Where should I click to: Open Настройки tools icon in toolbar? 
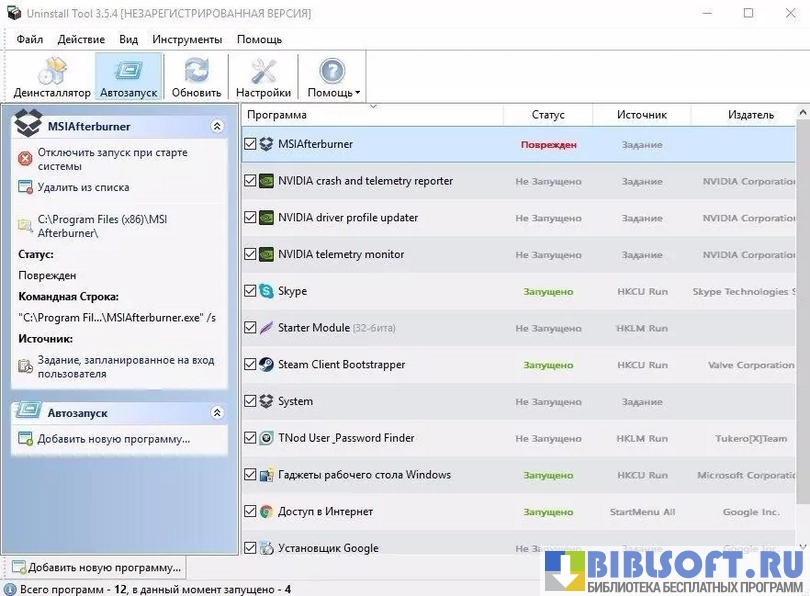[x=263, y=76]
